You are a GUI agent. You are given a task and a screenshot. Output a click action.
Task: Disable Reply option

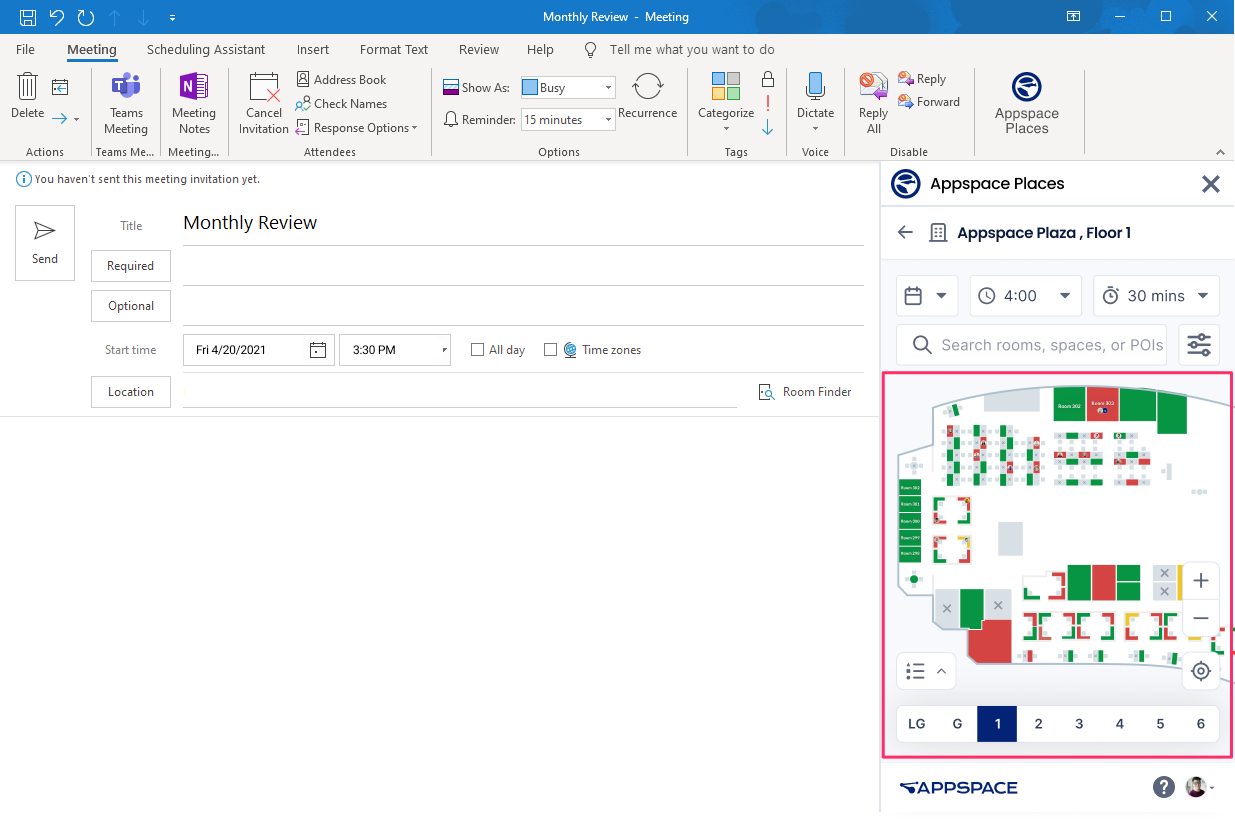coord(922,79)
